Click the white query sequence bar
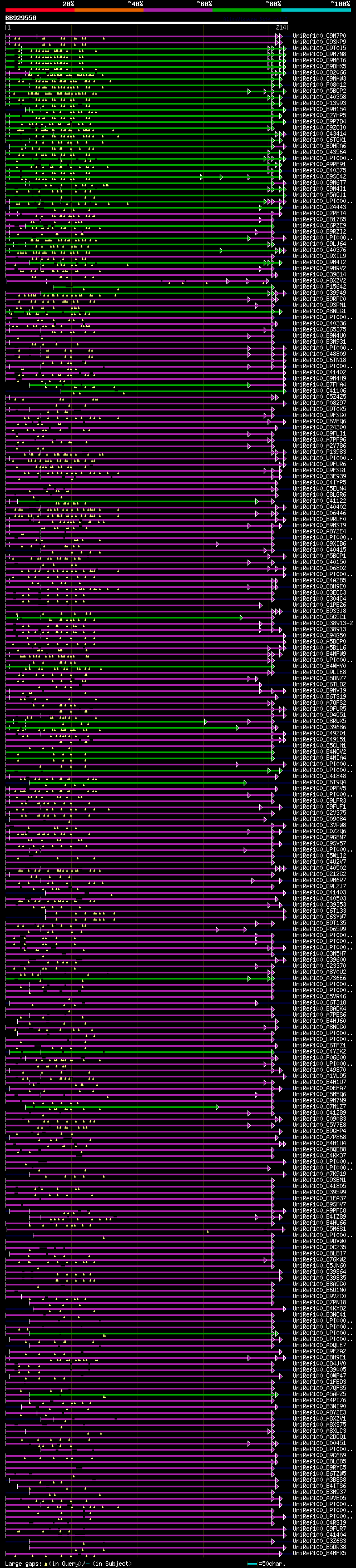 147,23
